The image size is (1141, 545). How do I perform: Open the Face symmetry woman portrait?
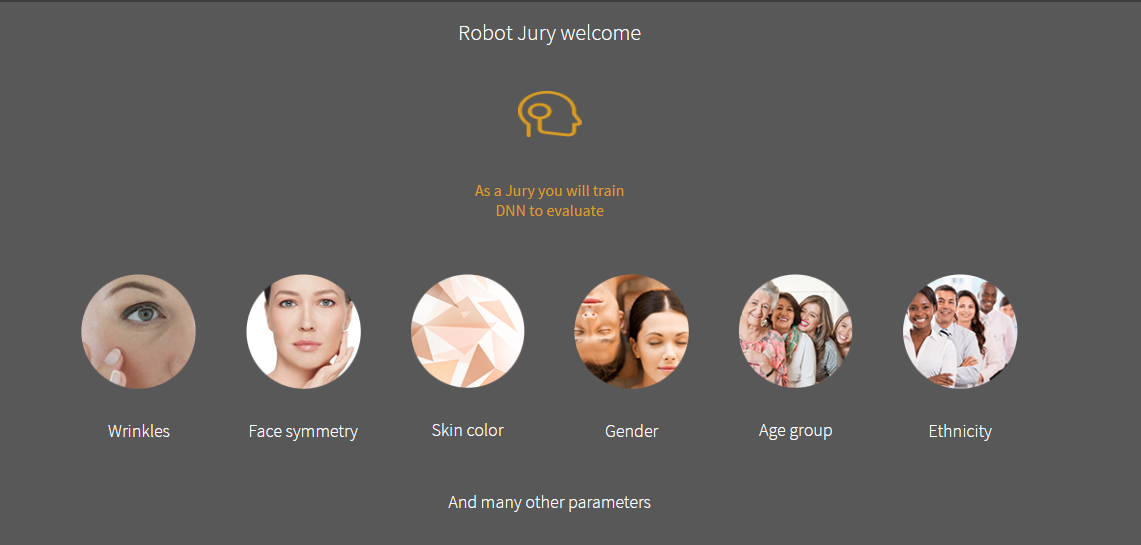pos(303,331)
